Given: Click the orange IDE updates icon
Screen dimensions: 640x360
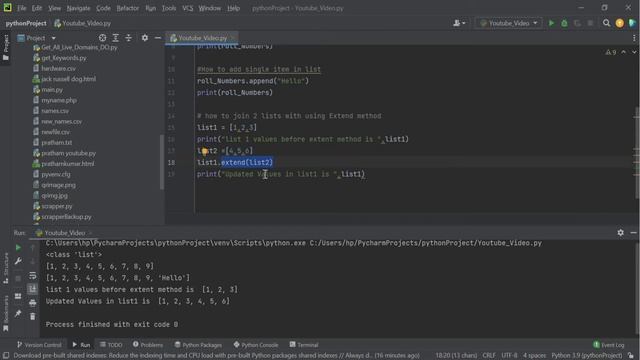Looking at the screenshot, I should 620,23.
